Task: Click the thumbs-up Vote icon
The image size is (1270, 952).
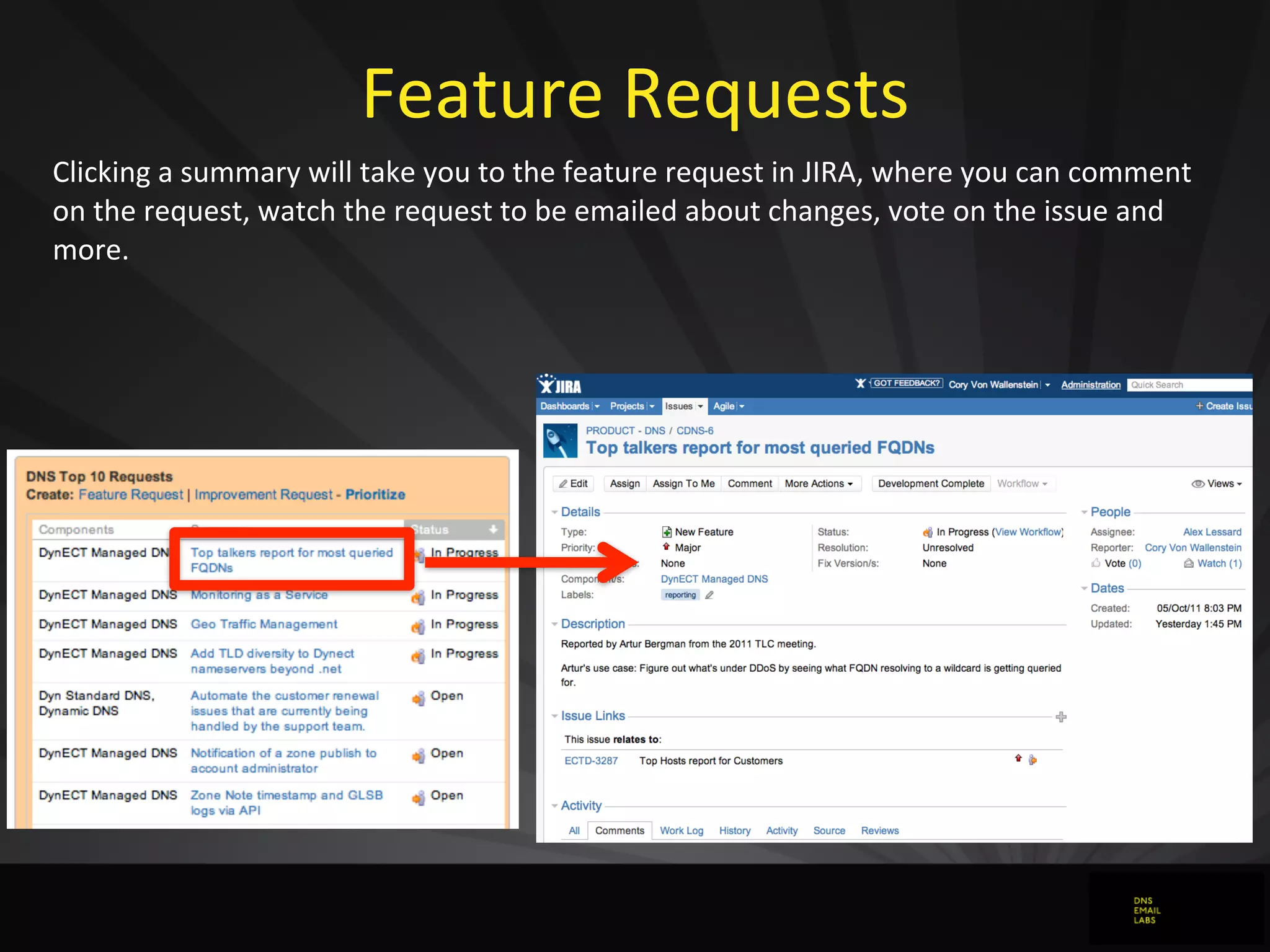Action: pyautogui.click(x=1096, y=563)
